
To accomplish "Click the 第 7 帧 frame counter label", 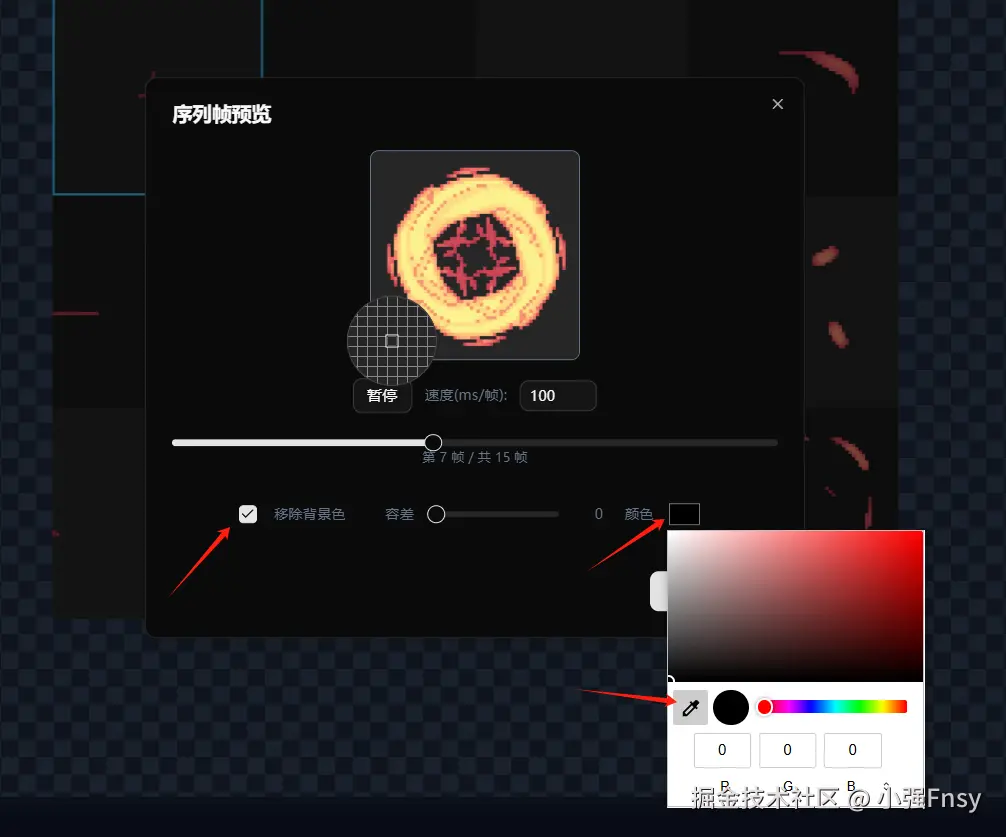I will [x=474, y=456].
